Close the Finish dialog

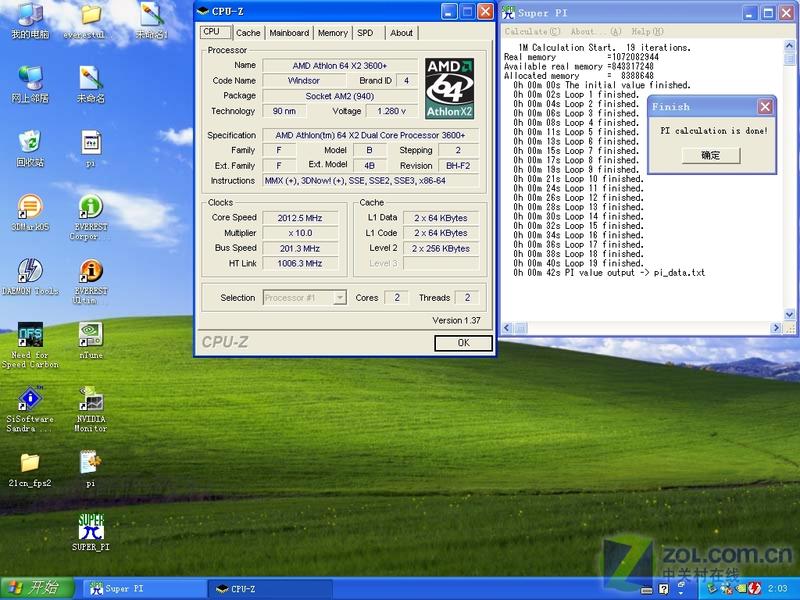point(765,107)
